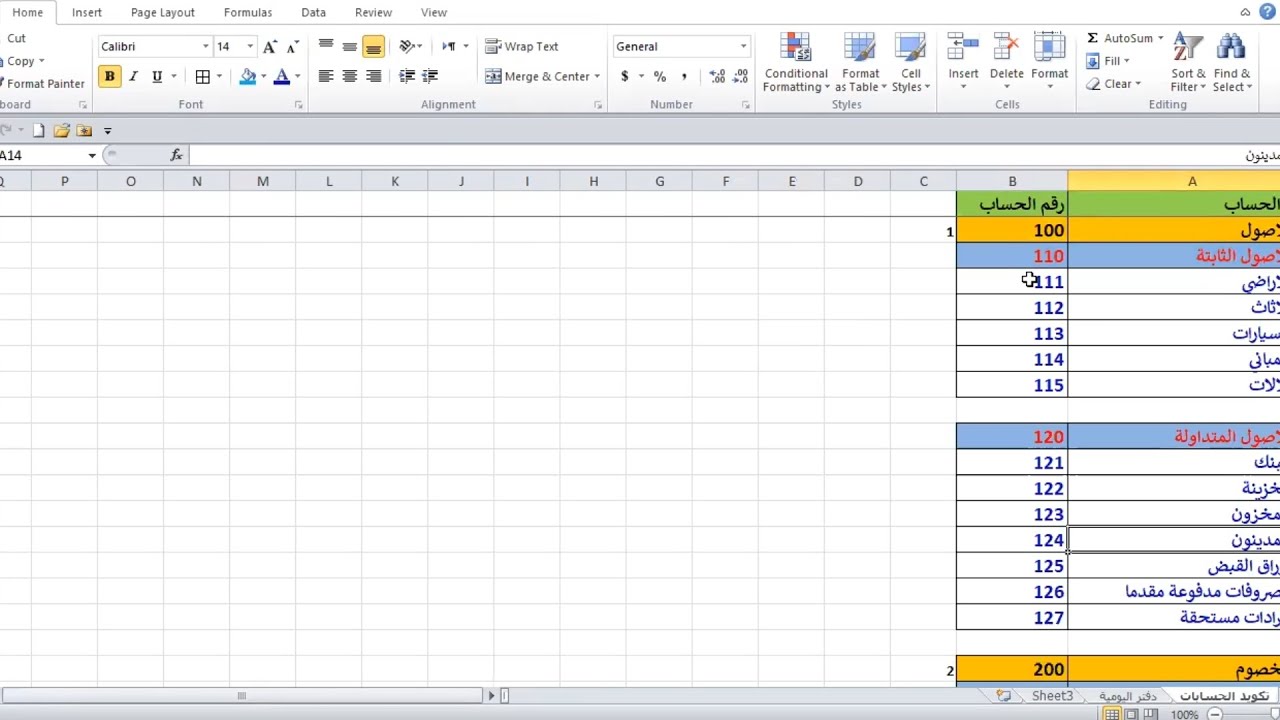Toggle Bold formatting

[109, 77]
